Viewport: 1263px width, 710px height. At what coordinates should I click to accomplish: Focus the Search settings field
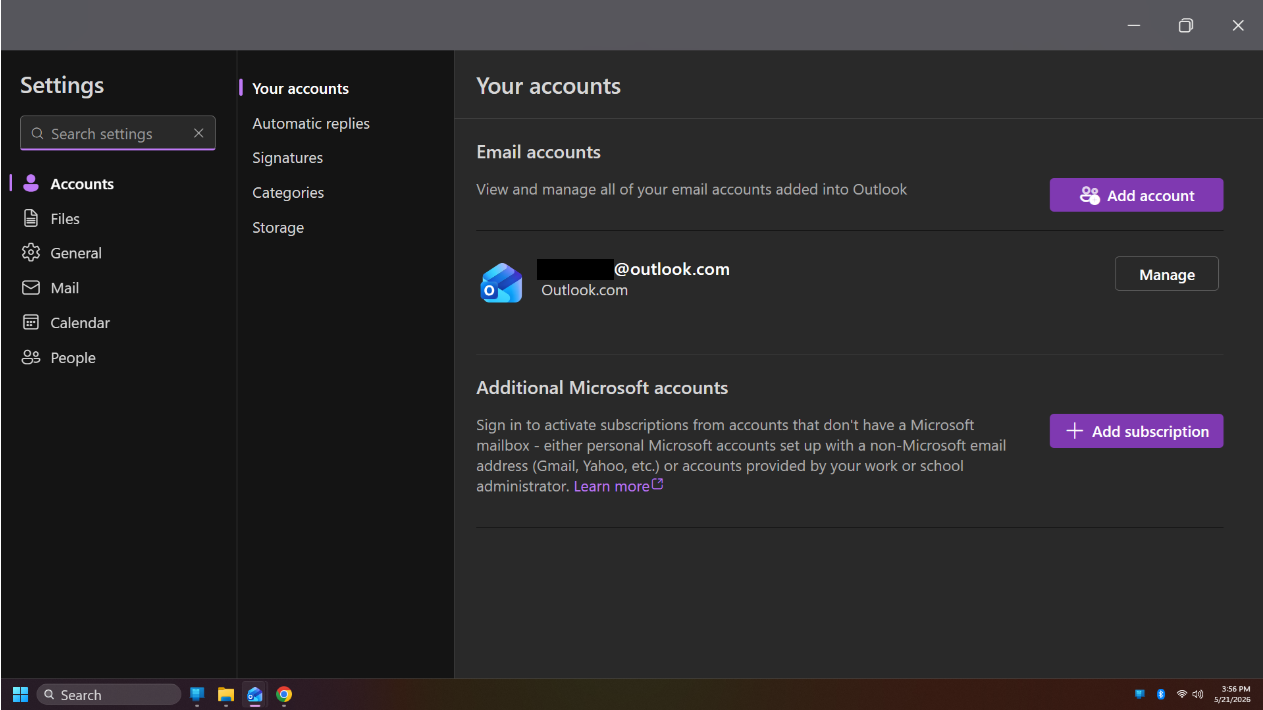point(118,133)
